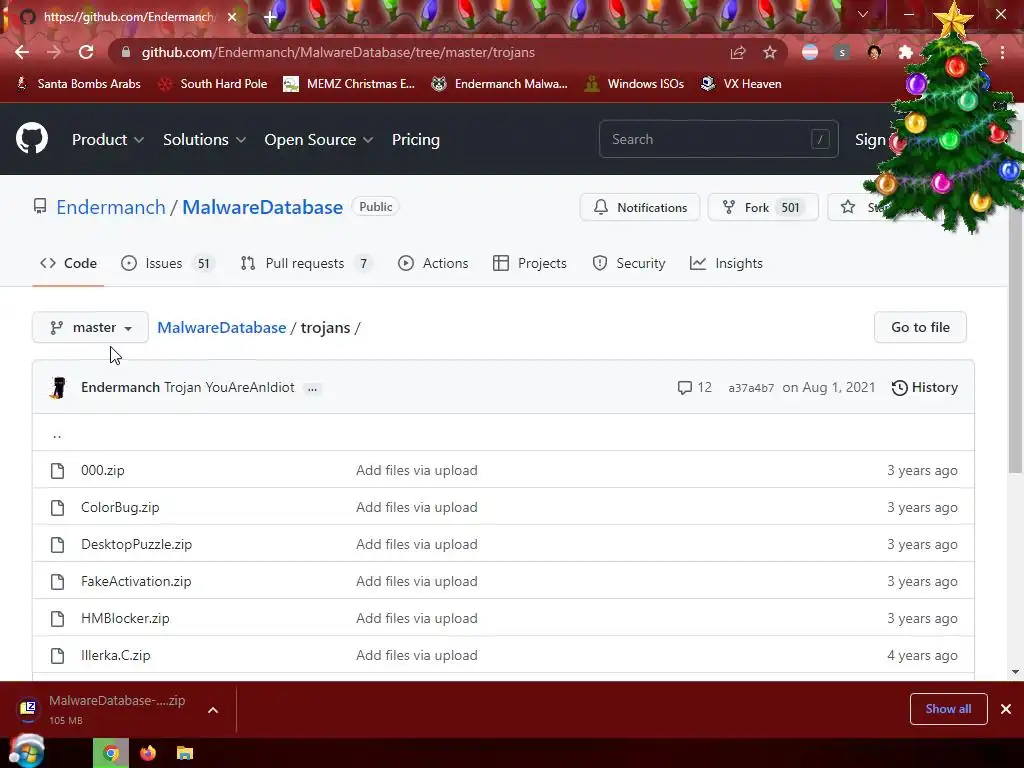The width and height of the screenshot is (1024, 768).
Task: Switch to the Pull requests tab
Action: [306, 263]
